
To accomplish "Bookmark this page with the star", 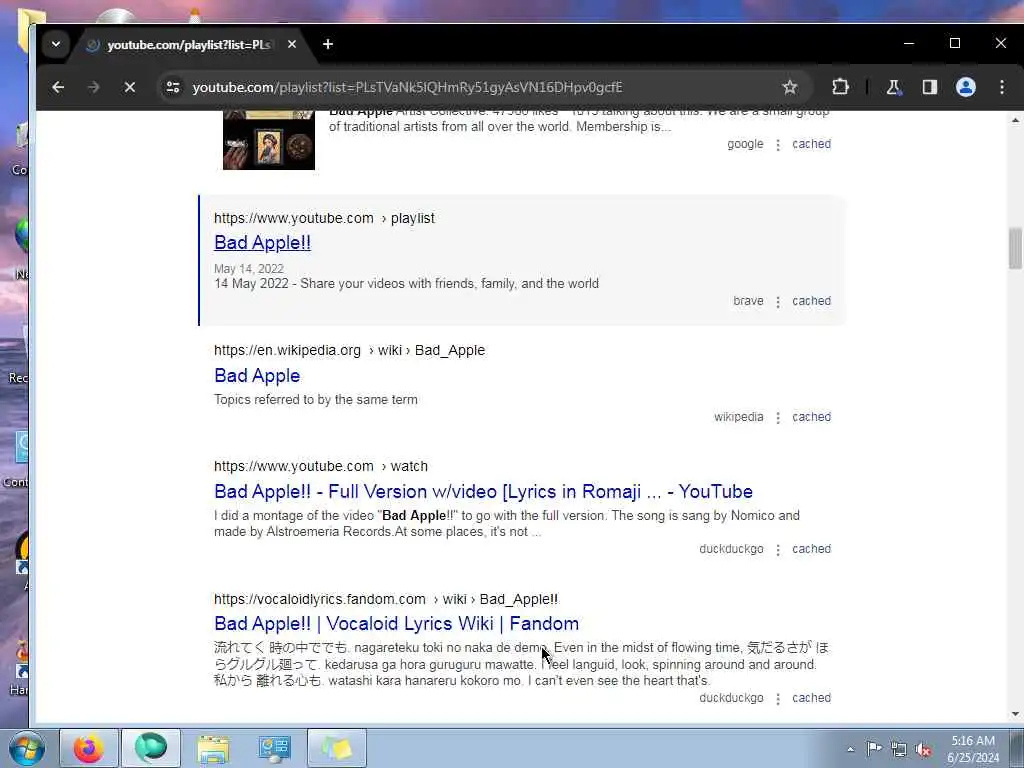I will (790, 87).
